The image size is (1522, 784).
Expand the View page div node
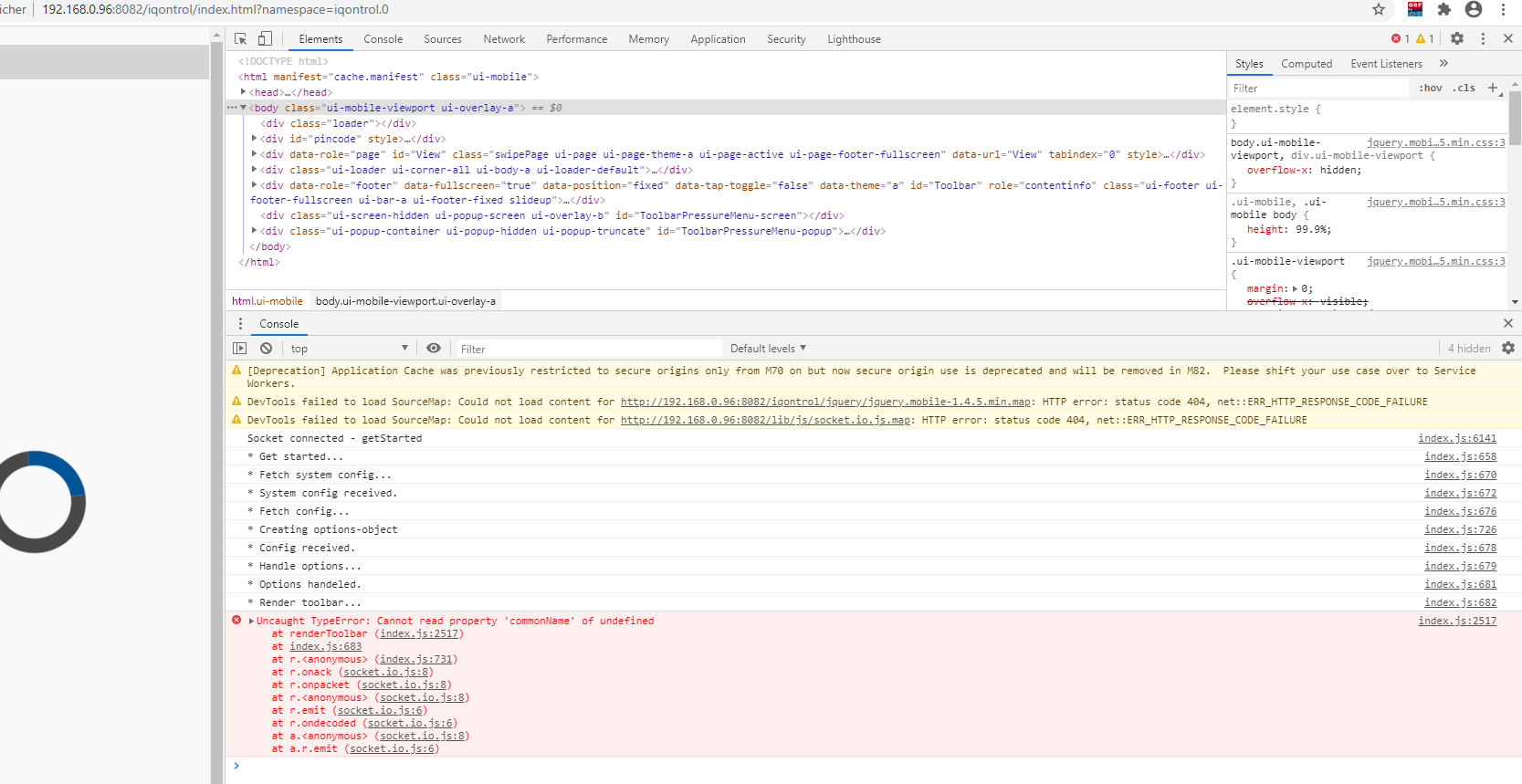point(255,154)
